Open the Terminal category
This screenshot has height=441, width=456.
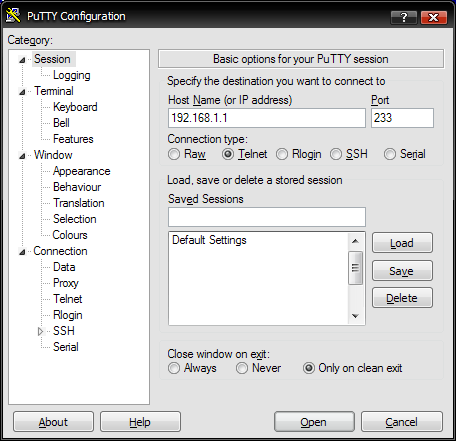[54, 91]
